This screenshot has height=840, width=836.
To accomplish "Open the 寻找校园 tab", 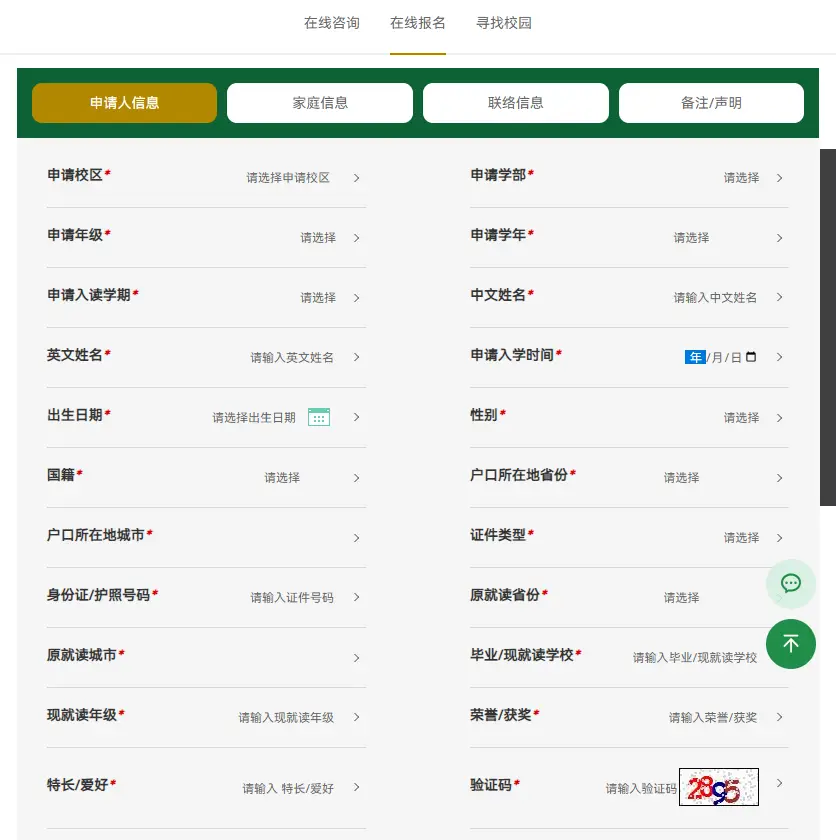I will point(504,23).
